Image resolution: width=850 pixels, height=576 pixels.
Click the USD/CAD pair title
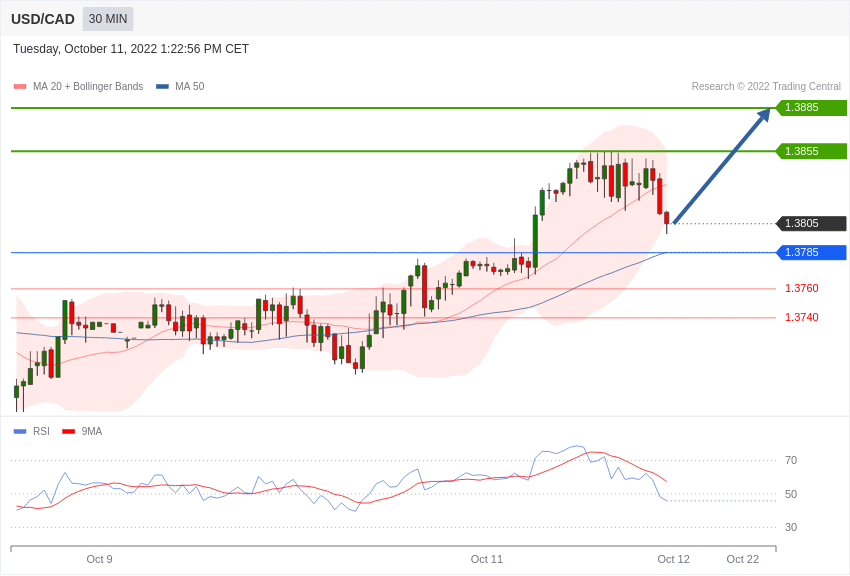pos(43,19)
